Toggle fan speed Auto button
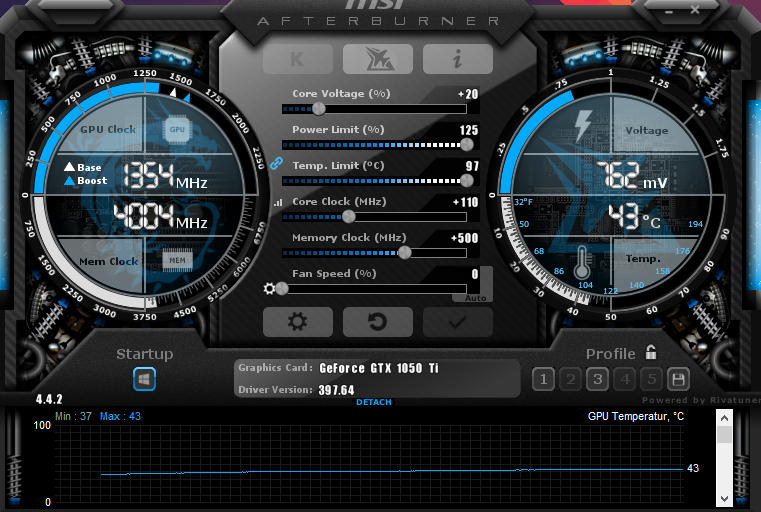 475,298
